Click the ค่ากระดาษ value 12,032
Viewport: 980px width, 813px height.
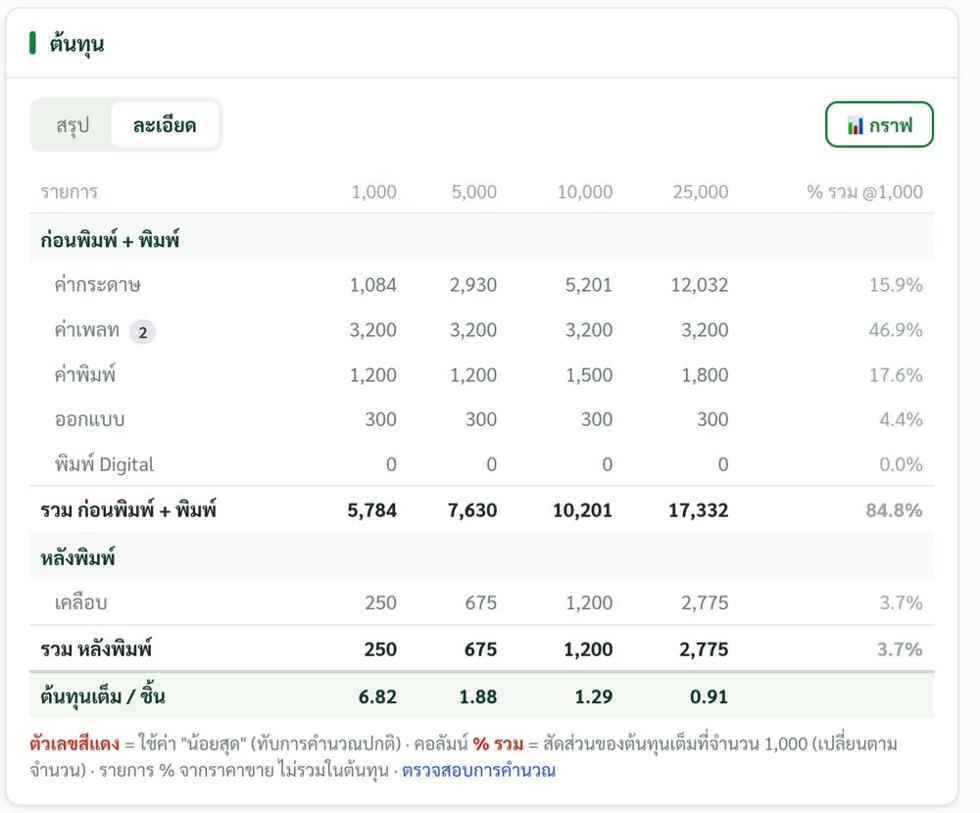[x=700, y=285]
